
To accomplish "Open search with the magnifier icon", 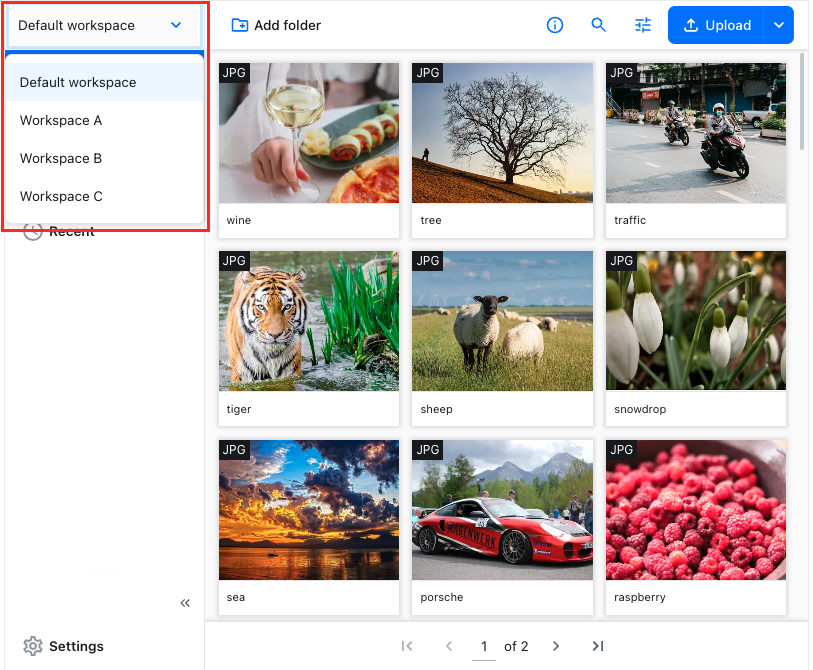I will tap(599, 25).
